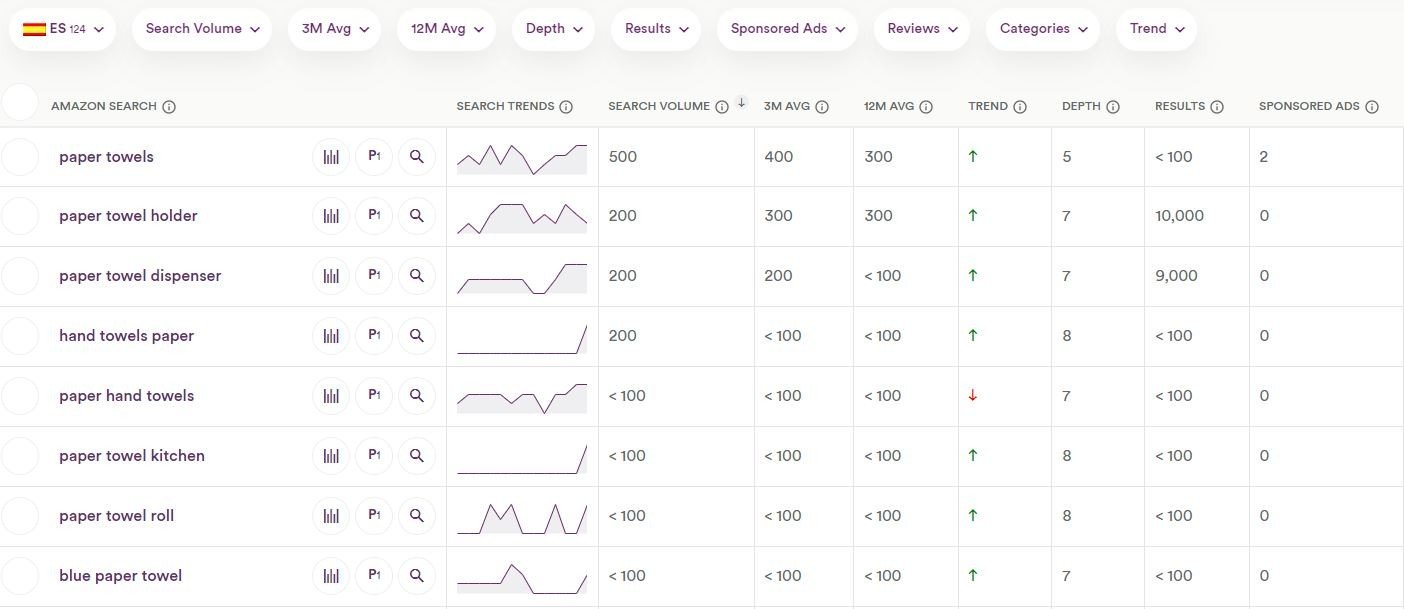Select the paper towel roll row checkbox
Image resolution: width=1404 pixels, height=609 pixels.
coord(20,516)
